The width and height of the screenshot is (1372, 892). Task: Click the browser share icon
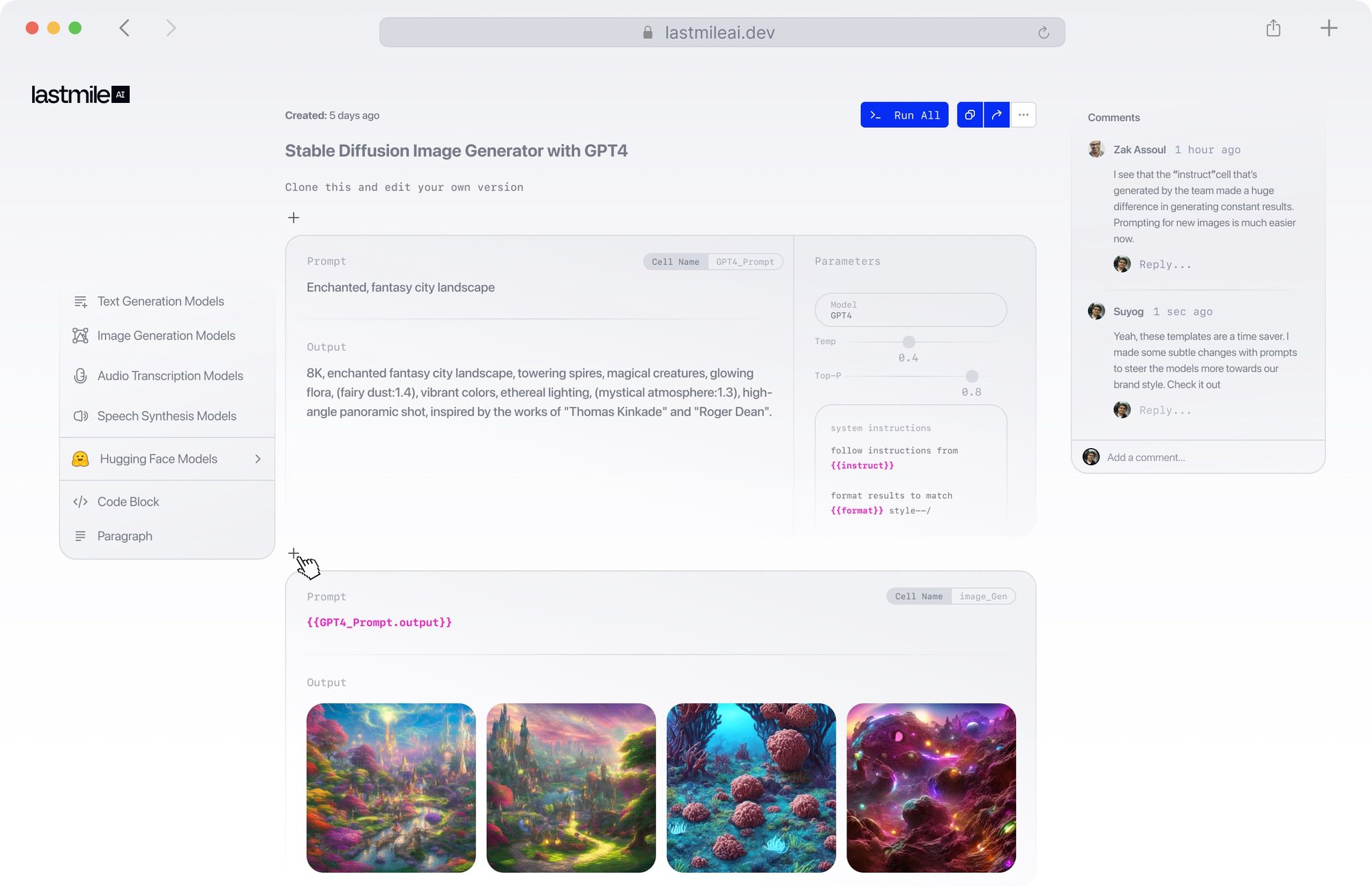[x=1273, y=28]
